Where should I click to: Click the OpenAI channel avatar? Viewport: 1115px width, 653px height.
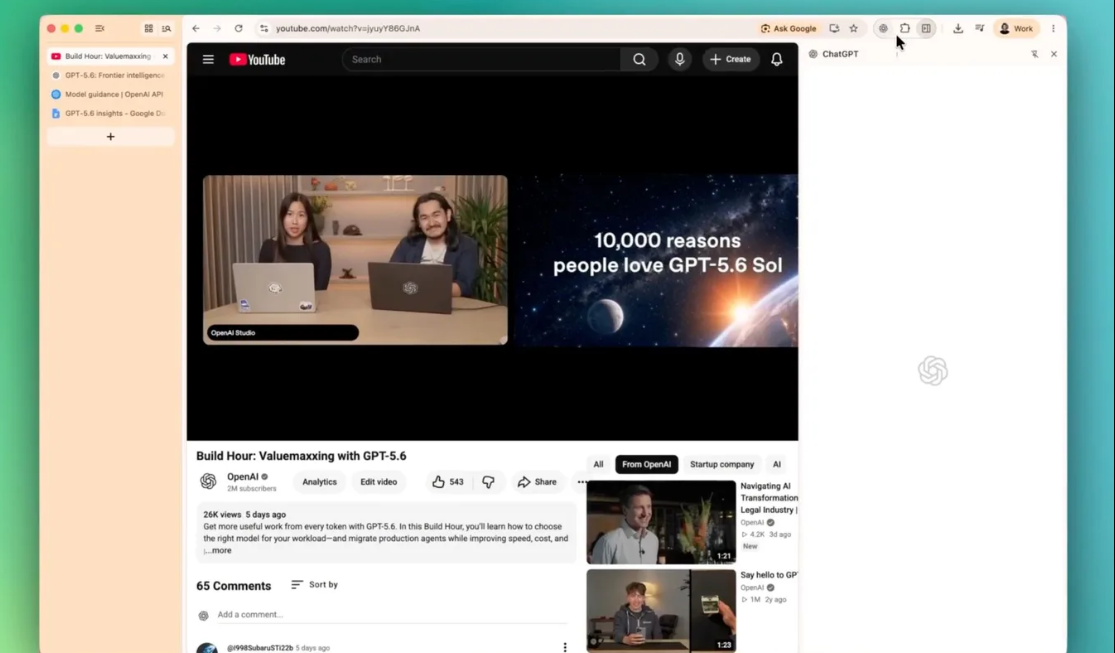208,482
